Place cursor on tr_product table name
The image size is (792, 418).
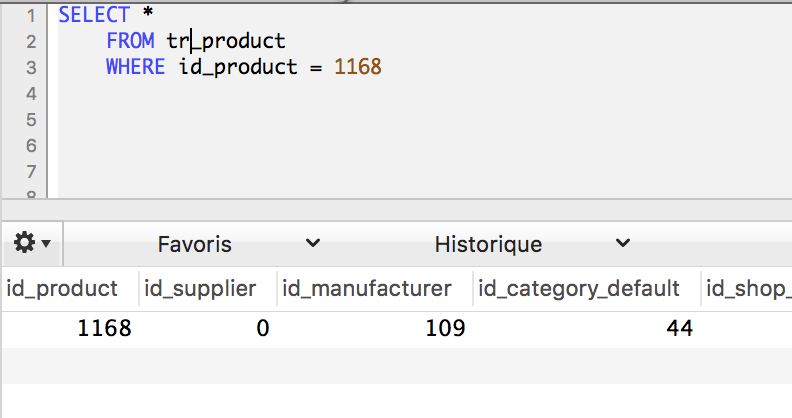pos(226,41)
